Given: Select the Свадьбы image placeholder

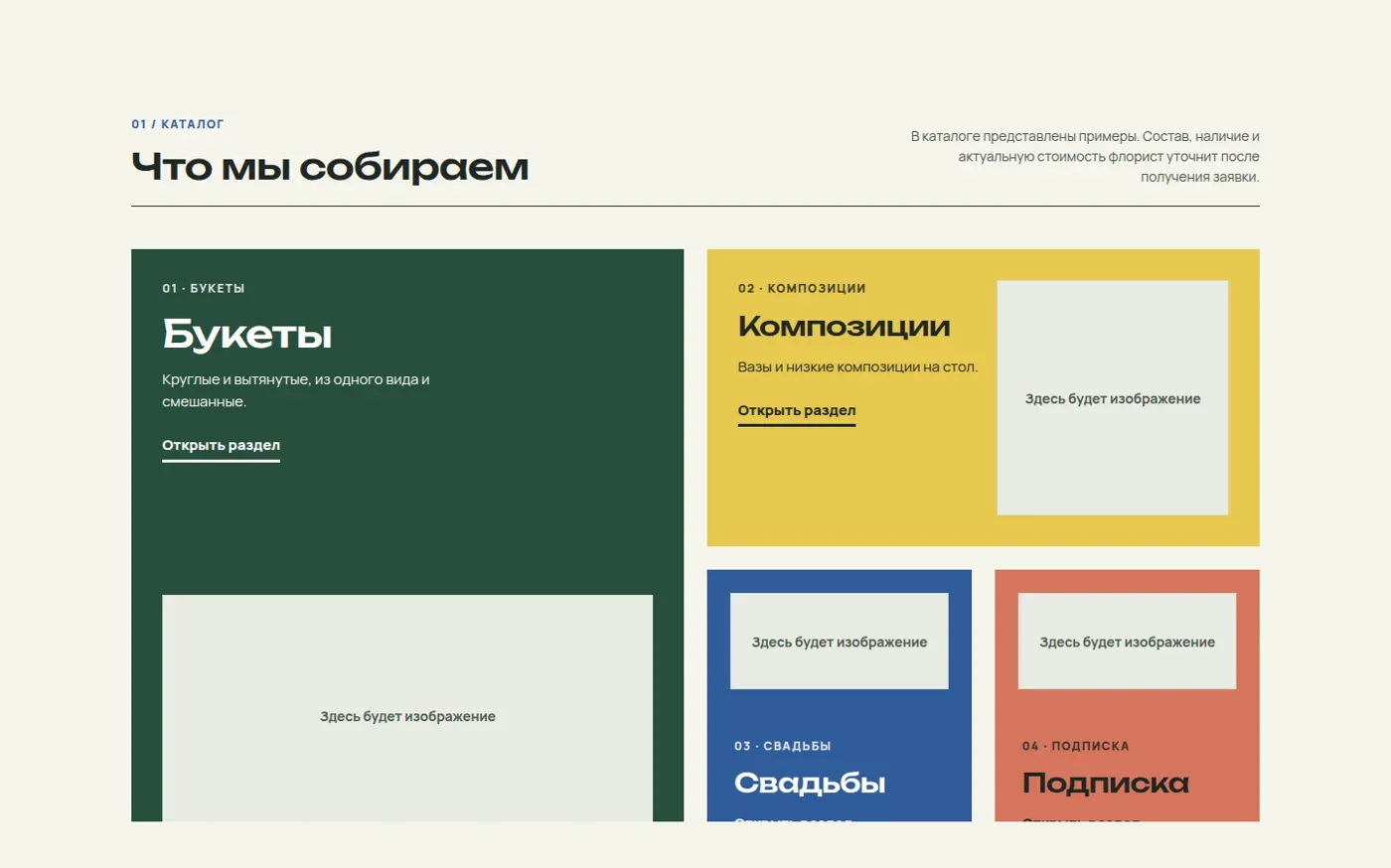Looking at the screenshot, I should (840, 642).
